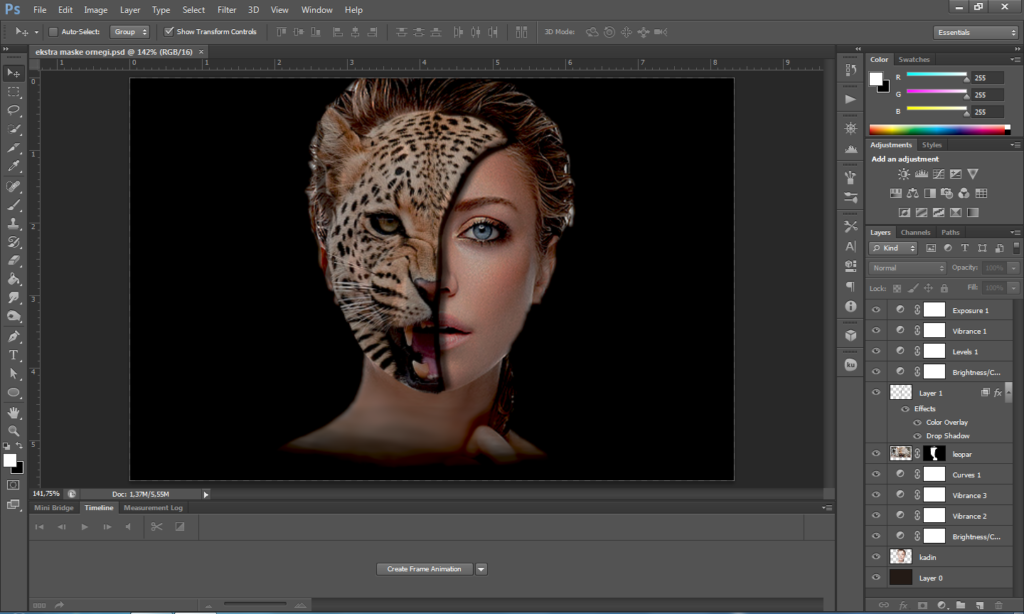Uncheck Show Transform Controls
The image size is (1024, 614).
[x=169, y=32]
